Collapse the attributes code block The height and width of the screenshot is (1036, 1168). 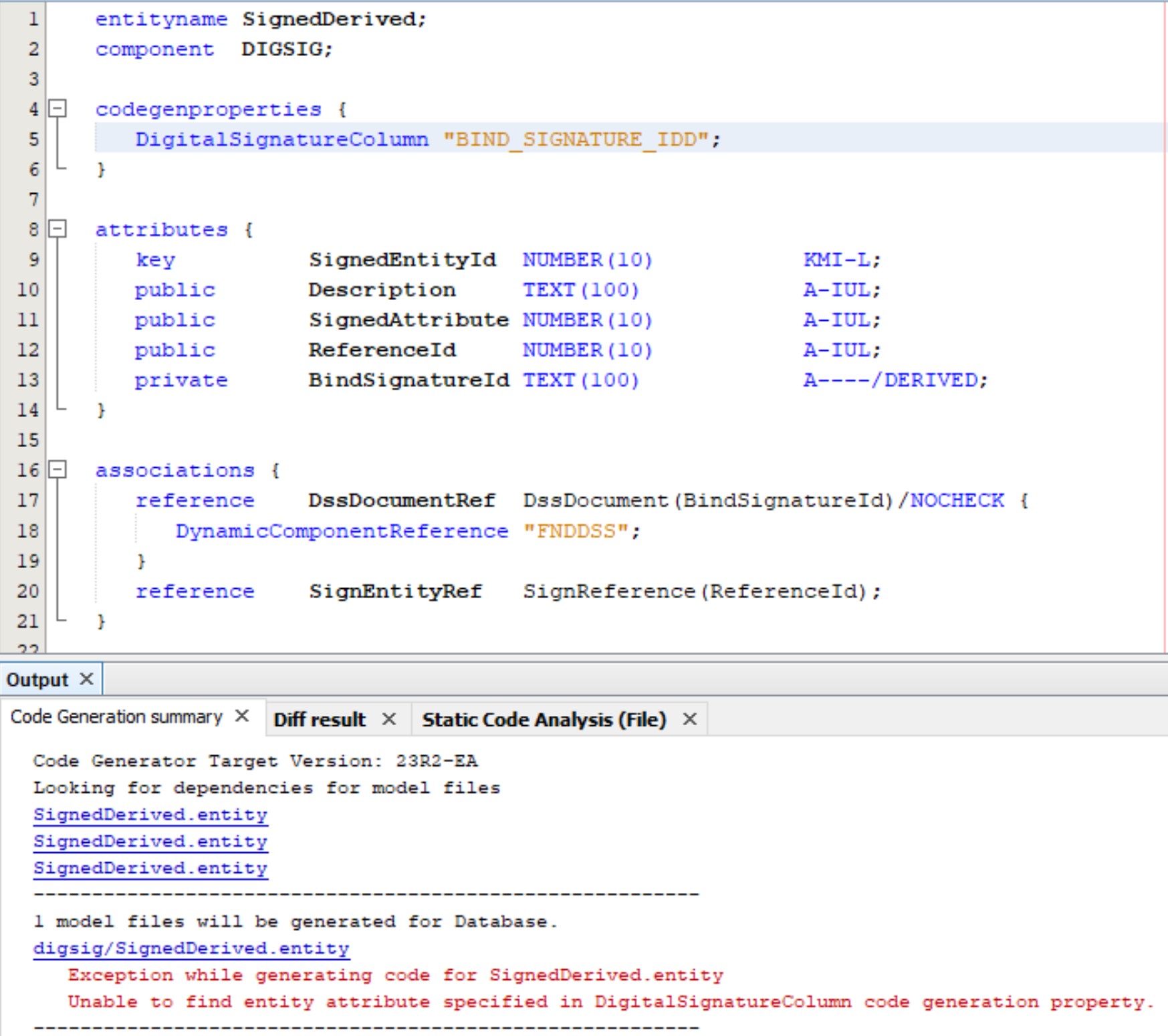pyautogui.click(x=58, y=229)
